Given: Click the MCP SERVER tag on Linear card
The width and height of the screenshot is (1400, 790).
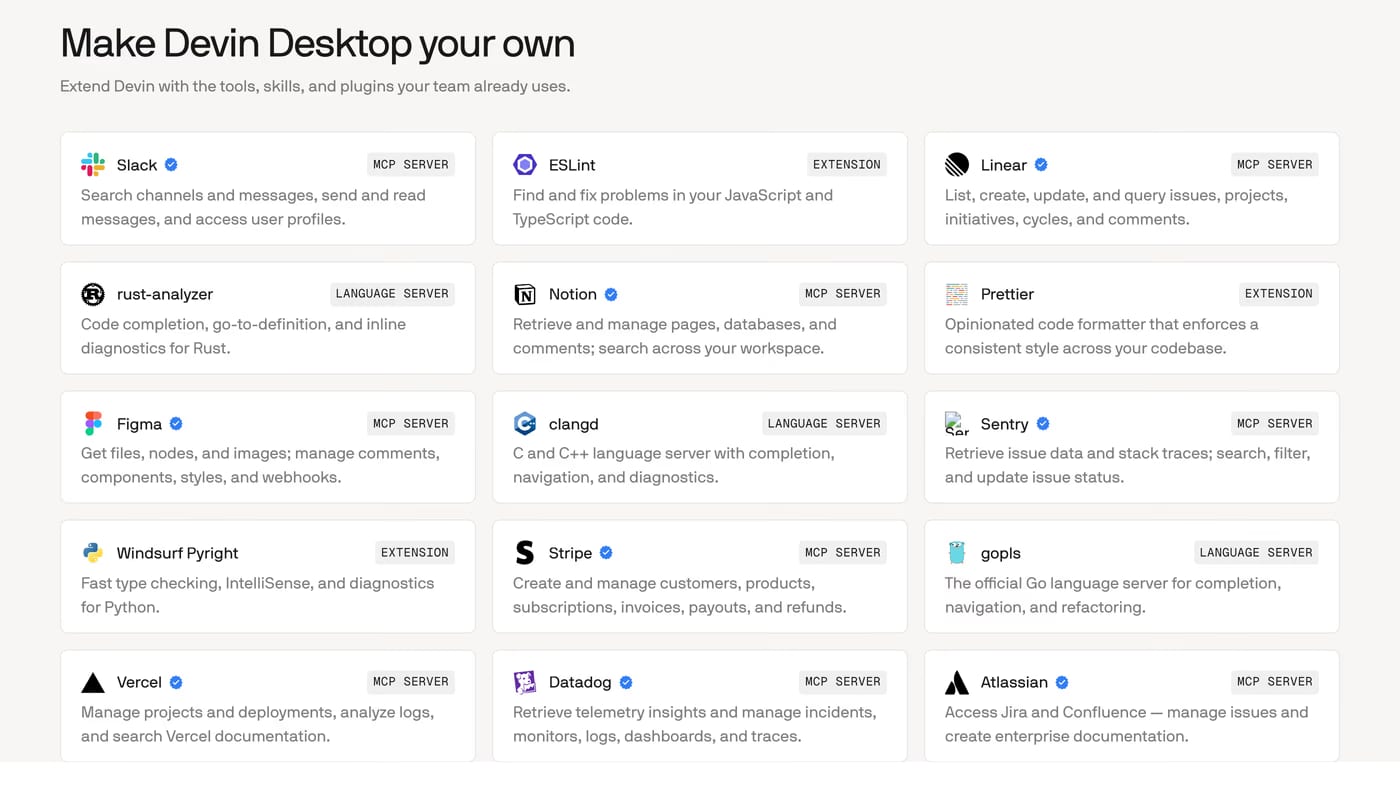Looking at the screenshot, I should coord(1275,165).
